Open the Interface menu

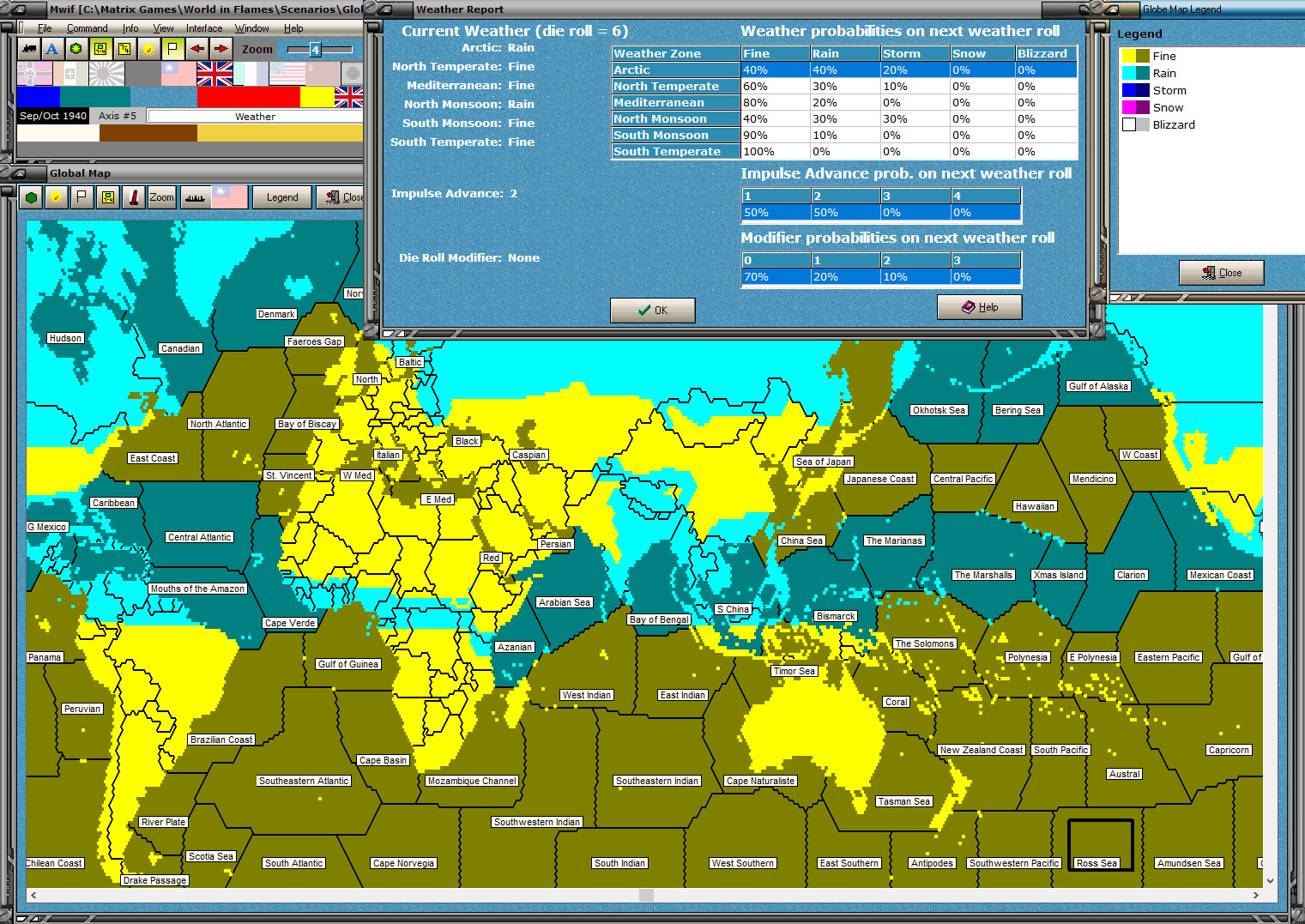pos(204,28)
